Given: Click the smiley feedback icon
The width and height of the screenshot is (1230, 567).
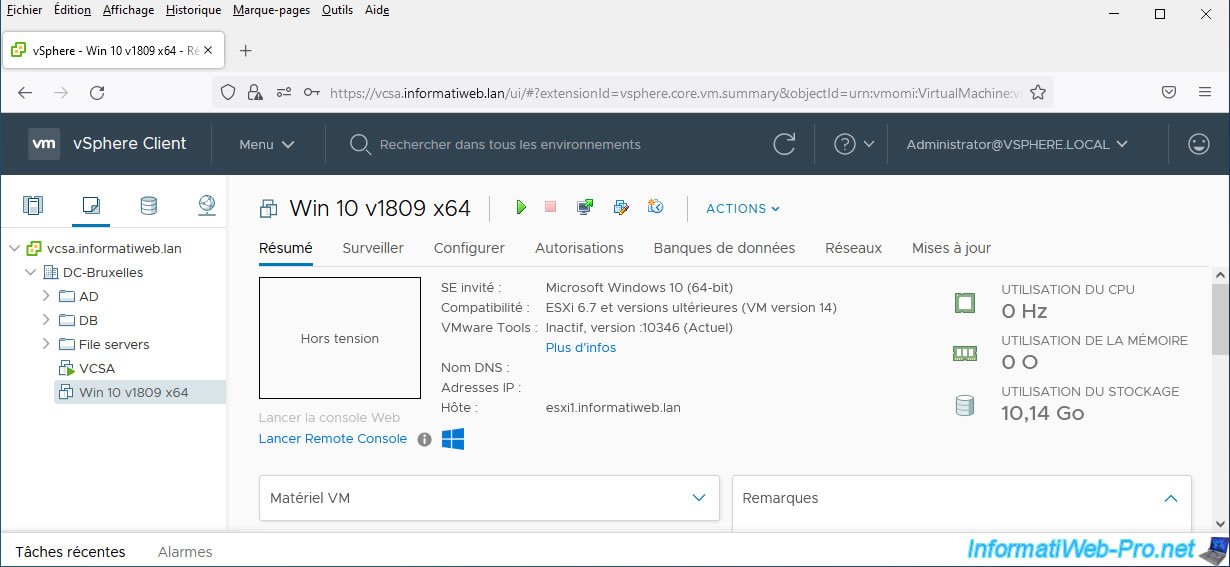Looking at the screenshot, I should click(1198, 144).
